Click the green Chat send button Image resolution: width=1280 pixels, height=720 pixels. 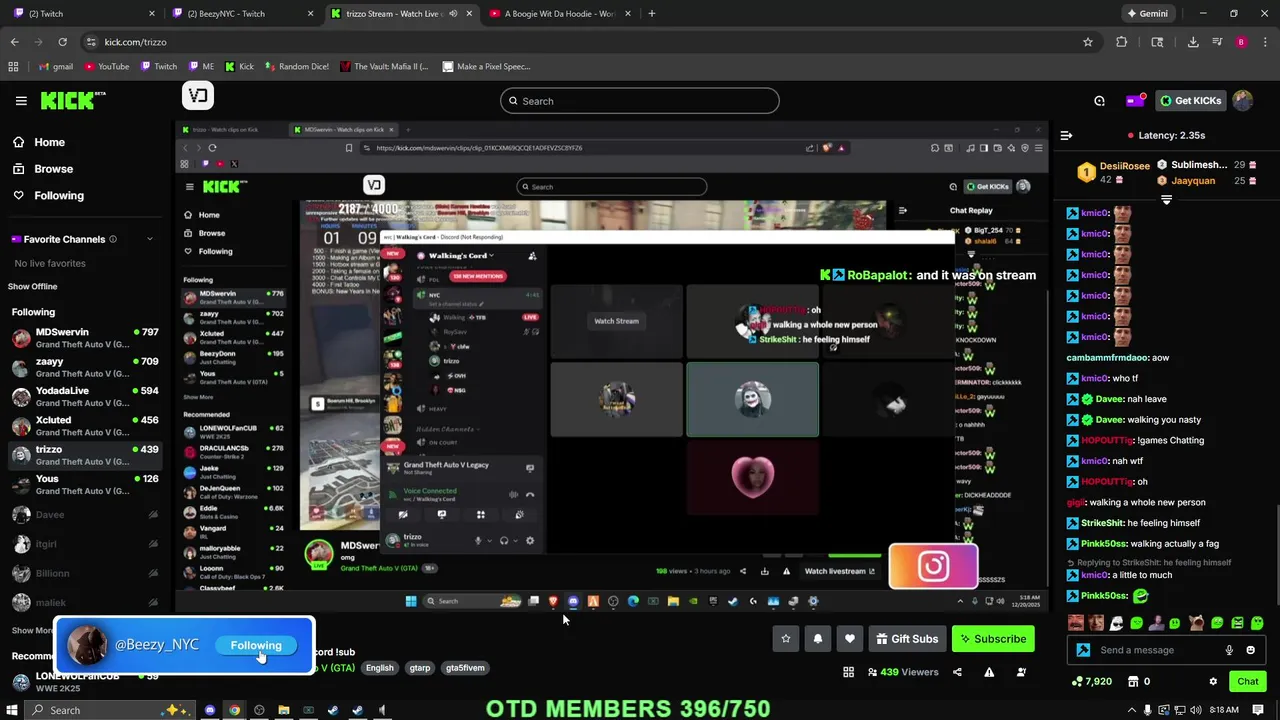click(x=1247, y=682)
